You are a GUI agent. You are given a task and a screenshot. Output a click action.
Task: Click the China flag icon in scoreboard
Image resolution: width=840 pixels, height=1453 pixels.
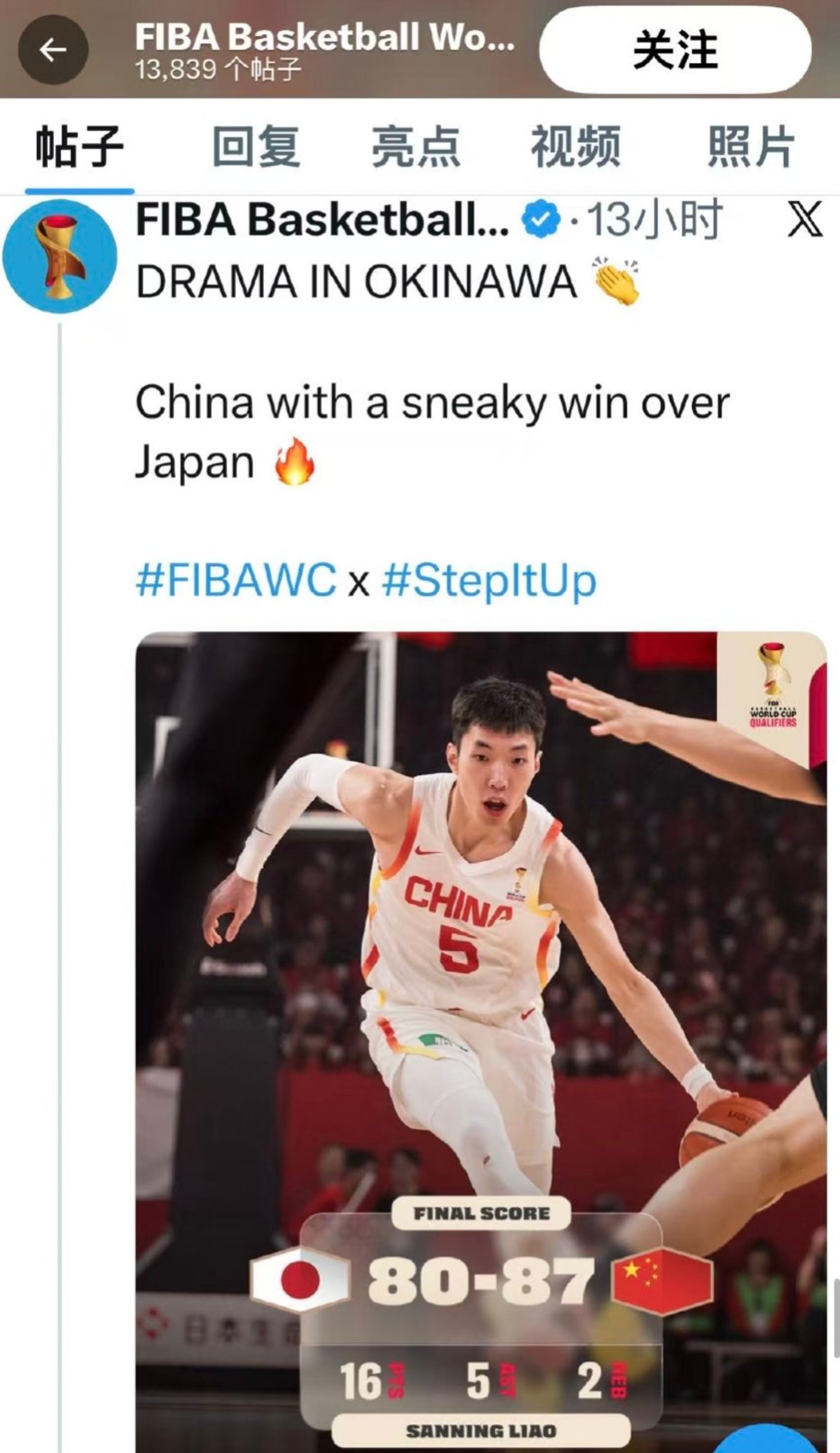click(662, 1280)
